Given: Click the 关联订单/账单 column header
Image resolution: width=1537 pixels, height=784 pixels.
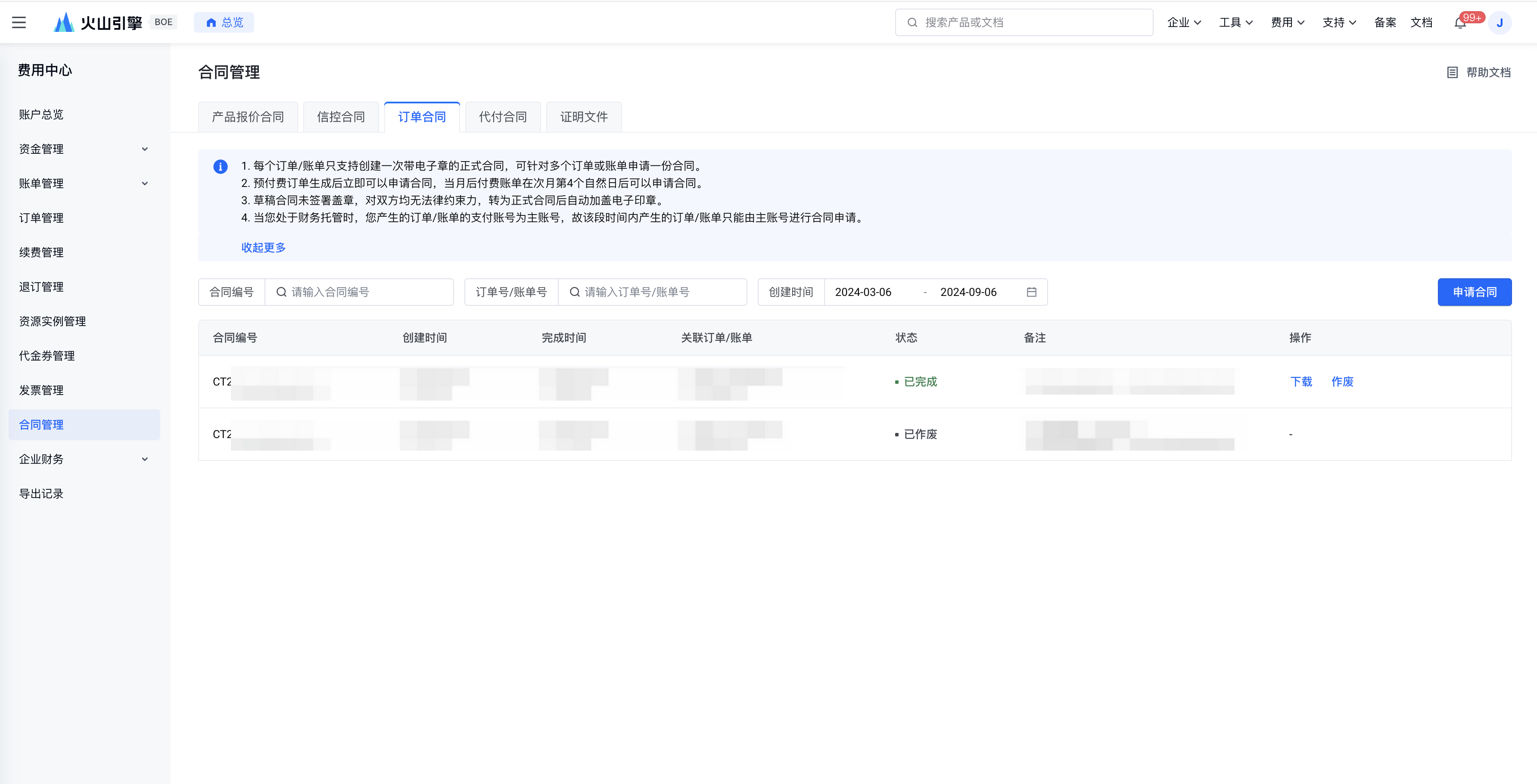Looking at the screenshot, I should (x=716, y=338).
